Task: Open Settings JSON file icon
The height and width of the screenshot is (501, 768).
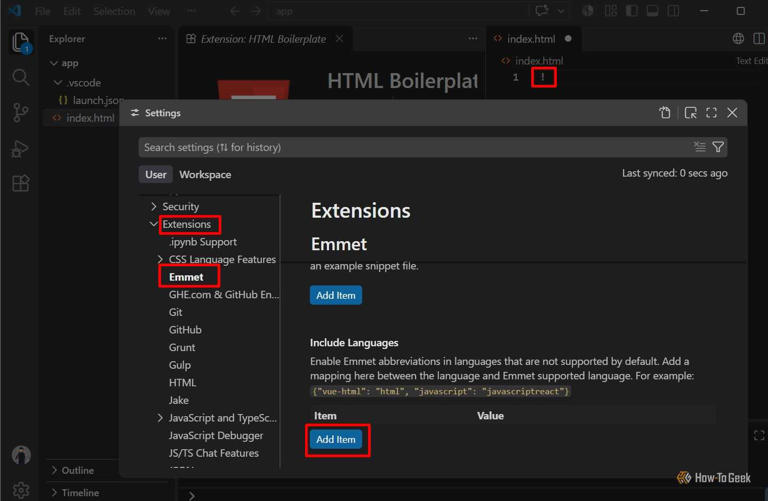Action: (665, 113)
